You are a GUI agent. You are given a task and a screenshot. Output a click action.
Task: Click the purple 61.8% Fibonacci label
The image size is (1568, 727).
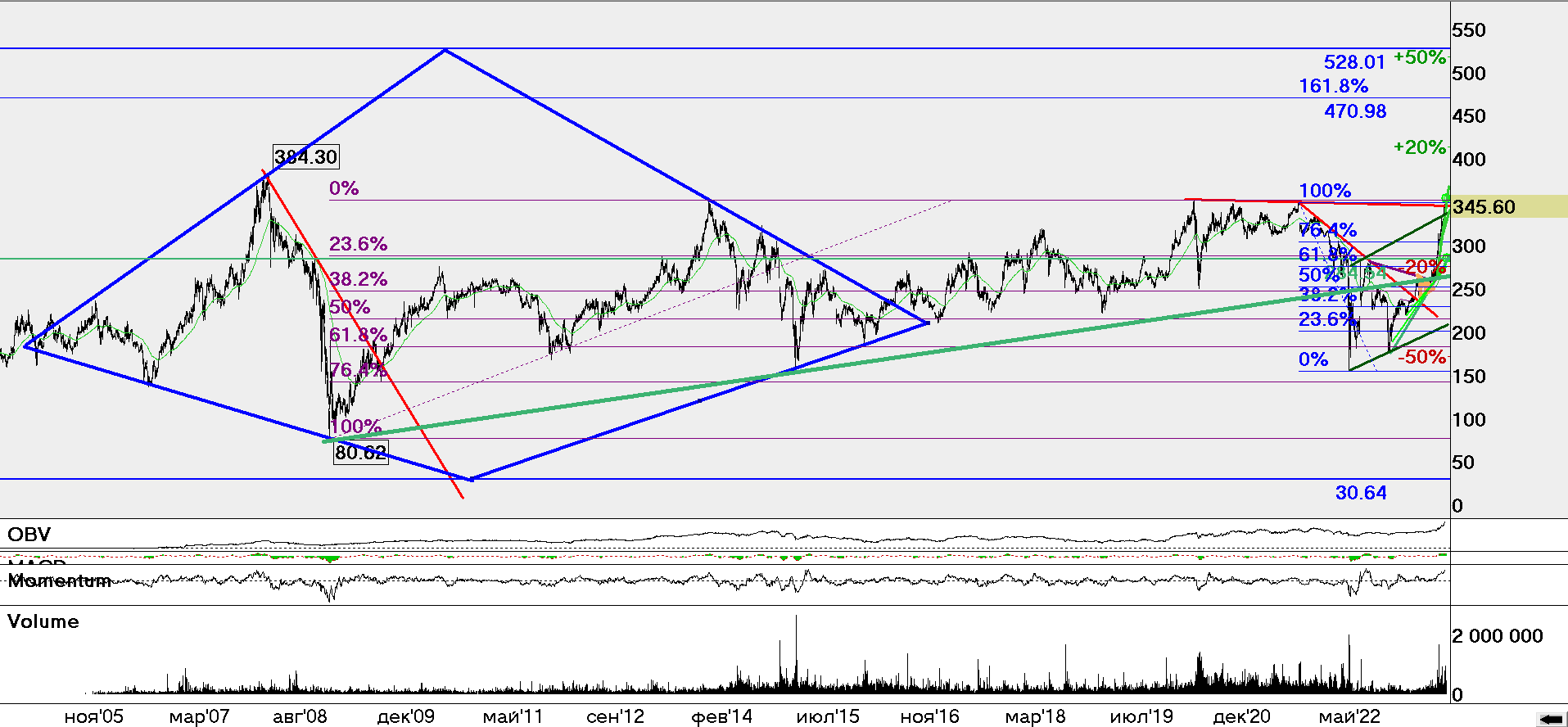pos(358,335)
